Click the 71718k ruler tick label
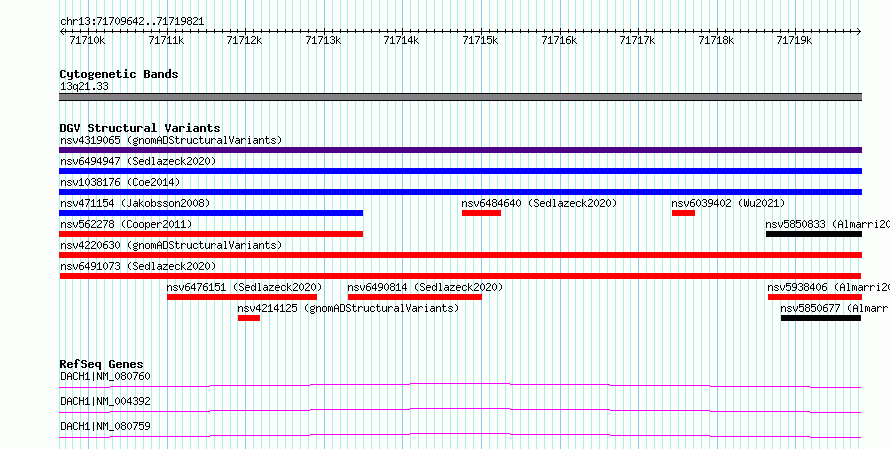Viewport: 890px width, 449px height. coord(716,41)
